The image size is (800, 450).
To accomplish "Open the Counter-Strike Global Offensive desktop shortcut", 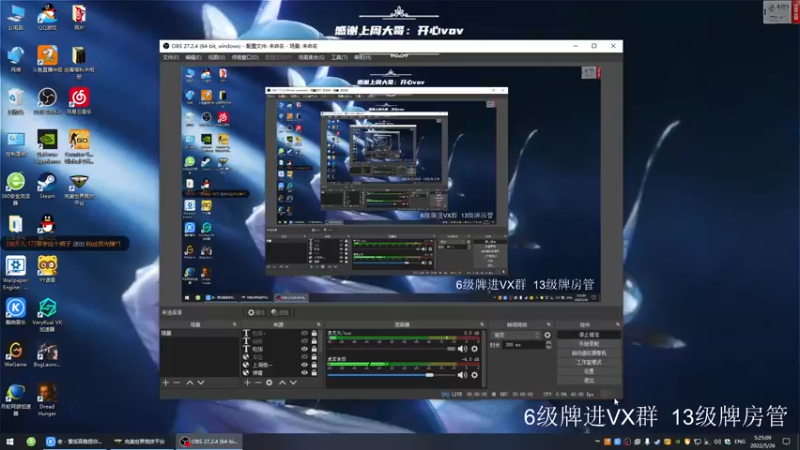I will pos(79,147).
